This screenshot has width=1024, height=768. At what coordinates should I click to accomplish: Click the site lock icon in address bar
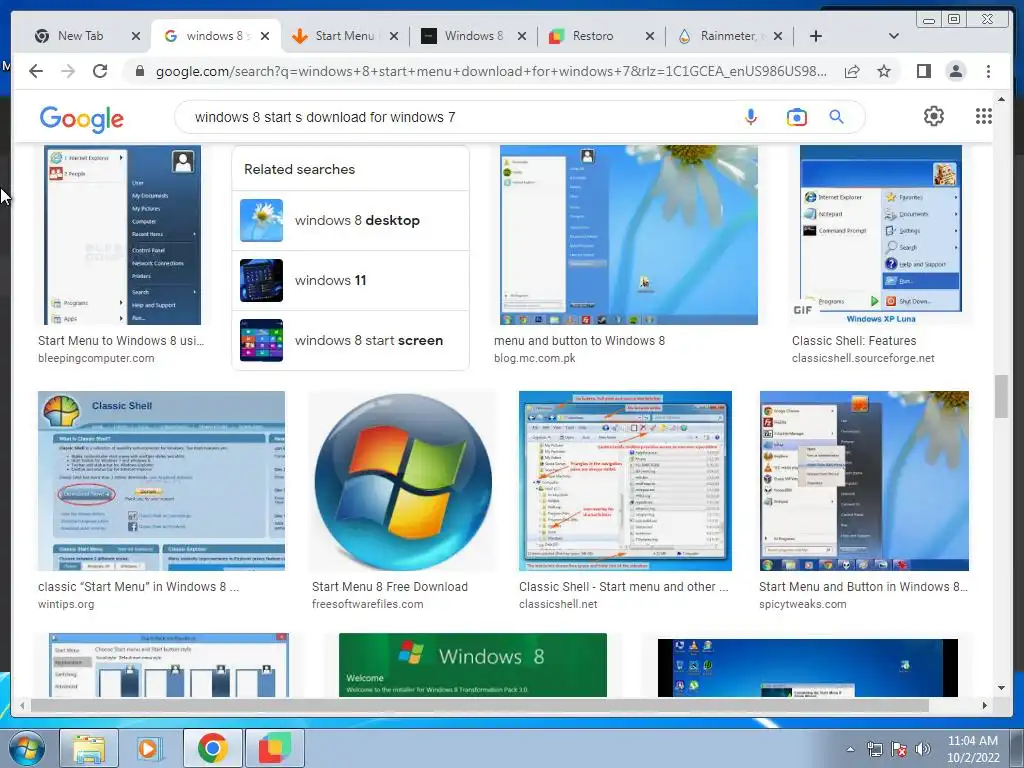point(139,71)
